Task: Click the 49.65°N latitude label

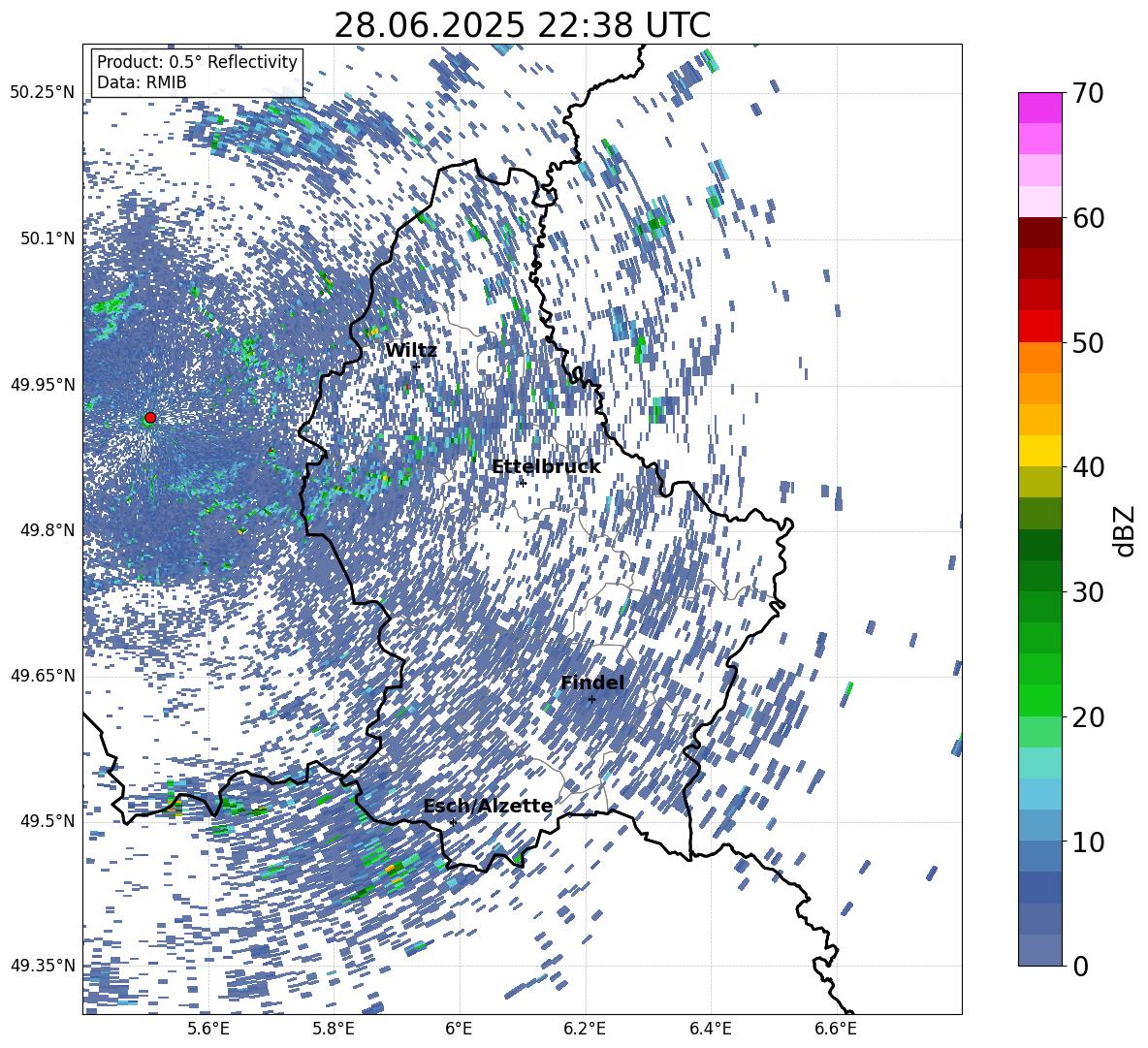Action: point(43,675)
